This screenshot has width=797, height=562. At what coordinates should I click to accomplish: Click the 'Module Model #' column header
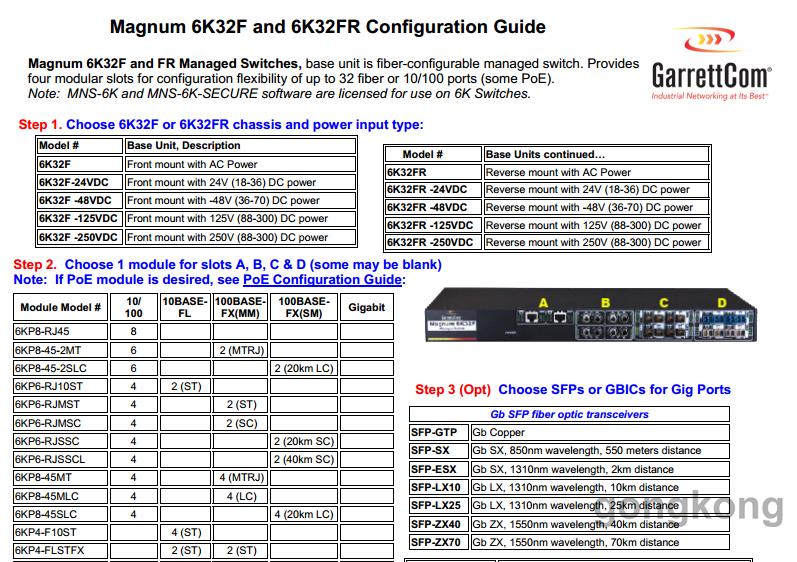[x=60, y=307]
